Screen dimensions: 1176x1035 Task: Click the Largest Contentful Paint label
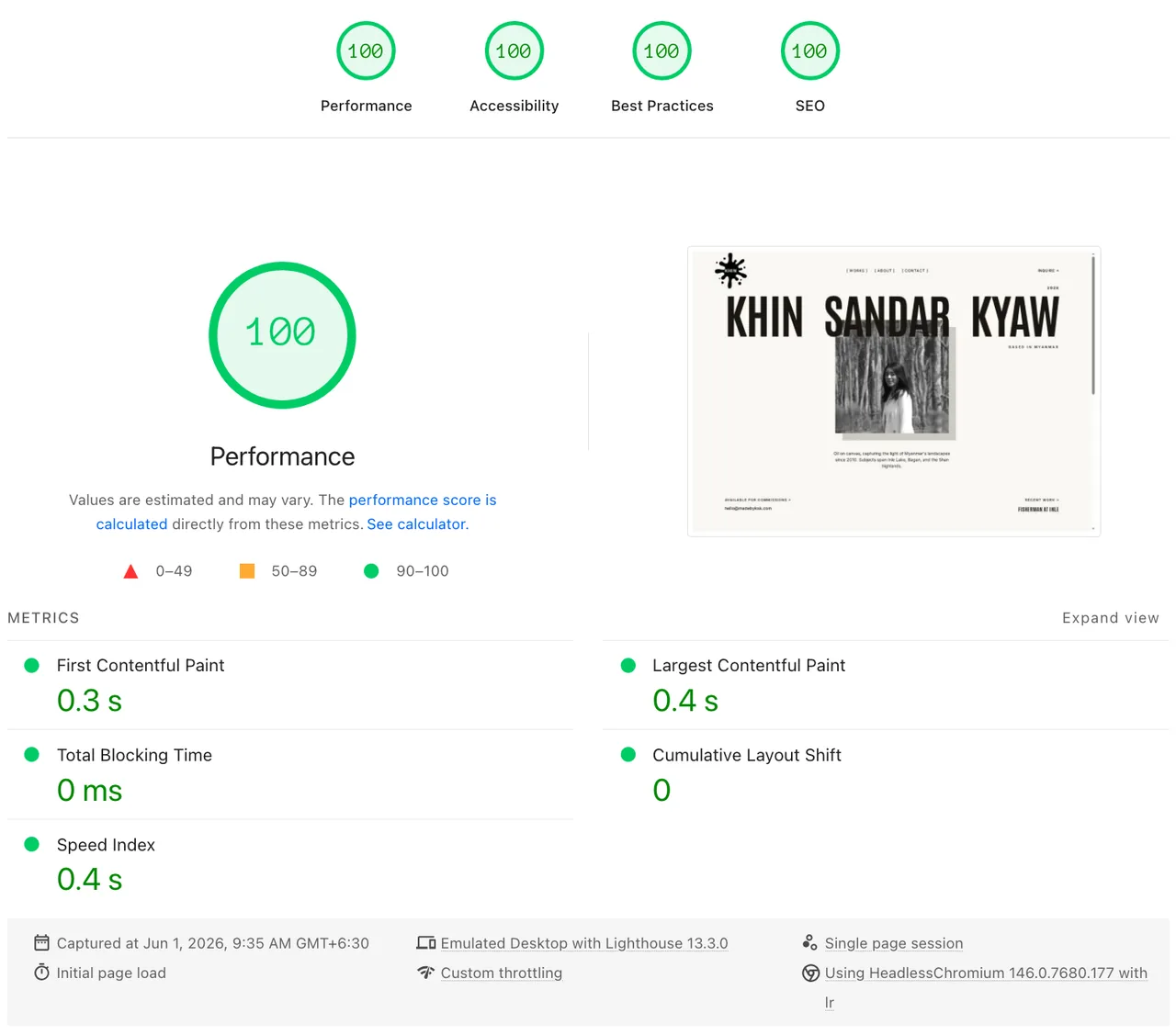click(749, 666)
